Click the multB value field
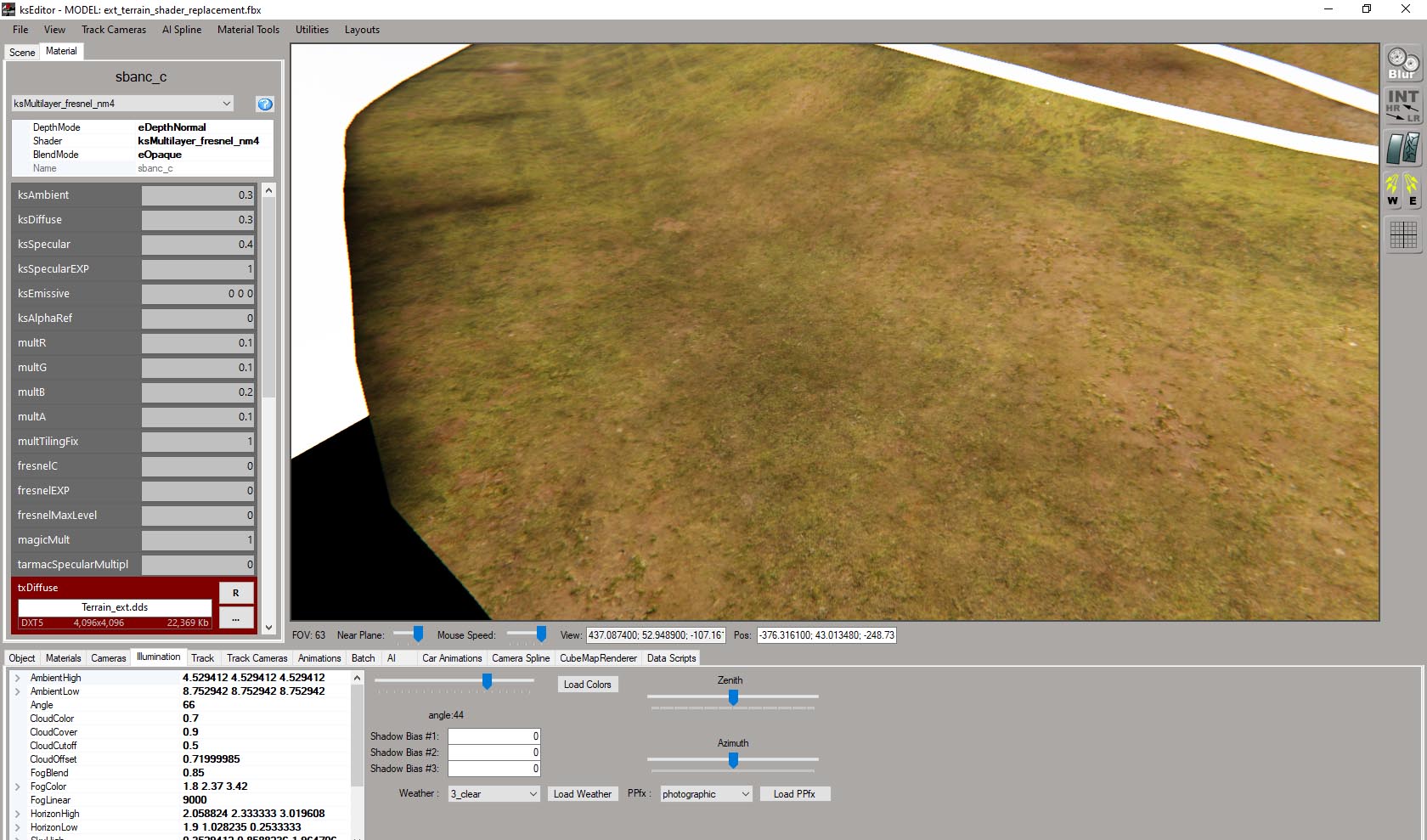The image size is (1427, 840). 199,392
